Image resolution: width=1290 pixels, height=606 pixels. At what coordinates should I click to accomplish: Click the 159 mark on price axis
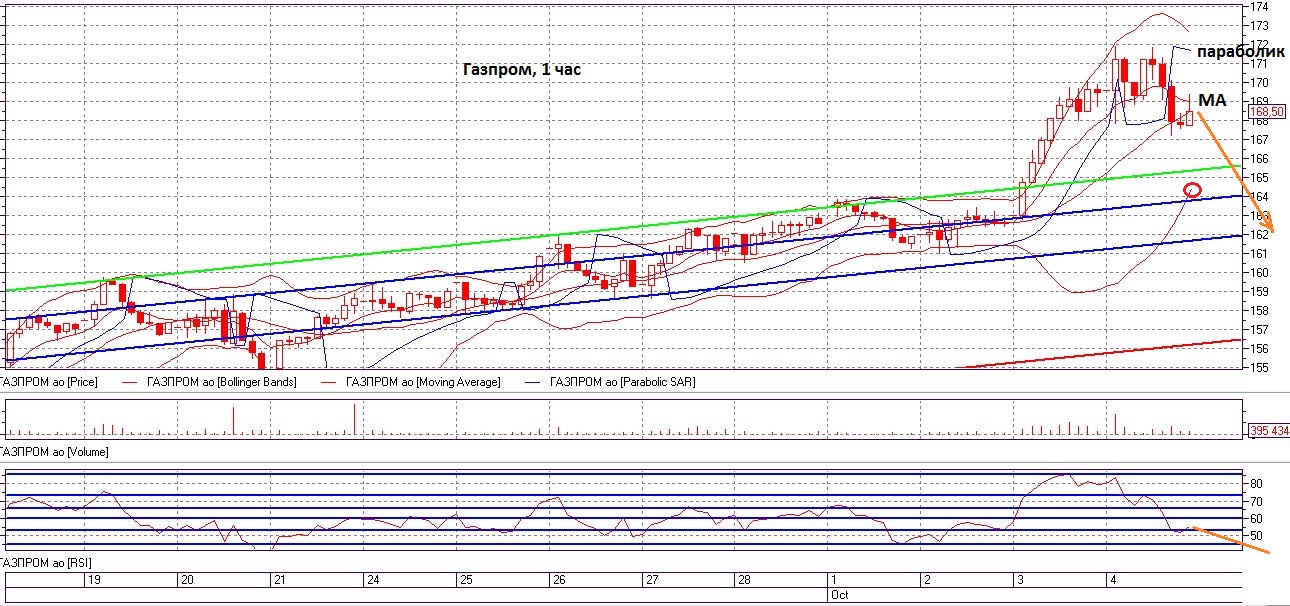[1259, 291]
